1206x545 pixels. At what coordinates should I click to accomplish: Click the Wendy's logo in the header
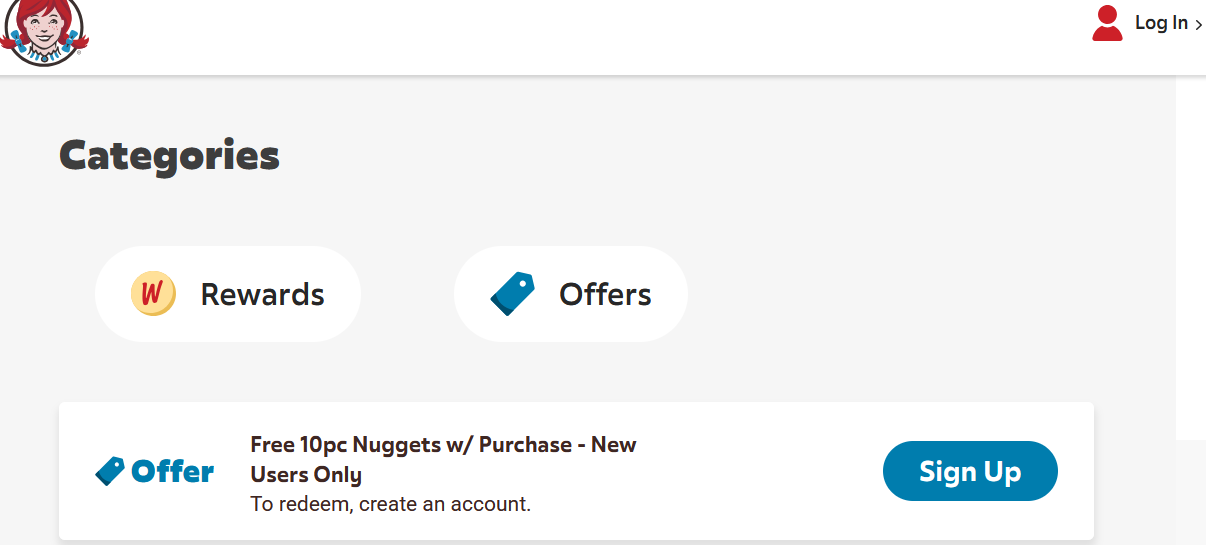click(x=44, y=32)
